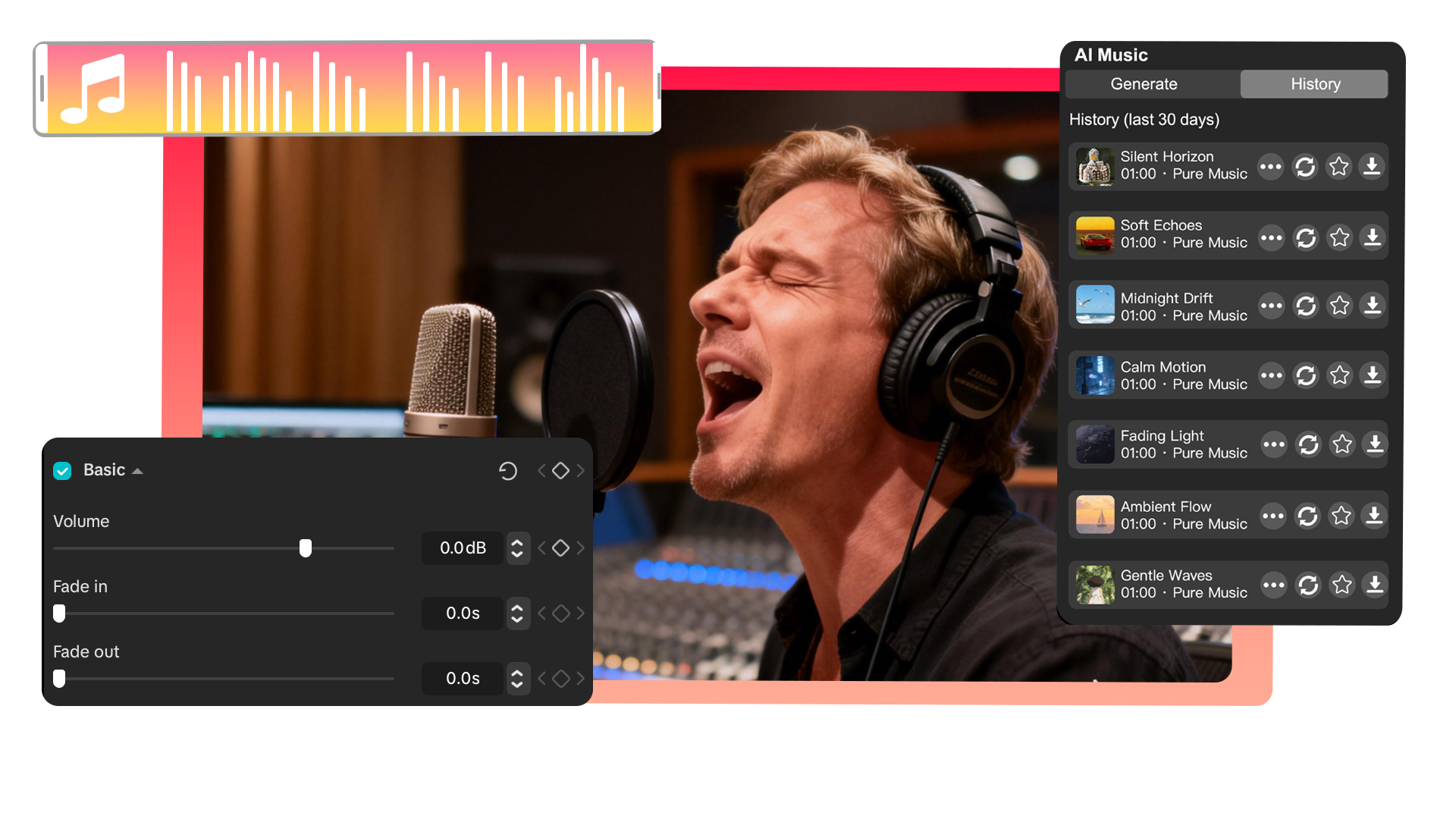Favorite the Ambient Flow track
Image resolution: width=1456 pixels, height=819 pixels.
tap(1341, 515)
